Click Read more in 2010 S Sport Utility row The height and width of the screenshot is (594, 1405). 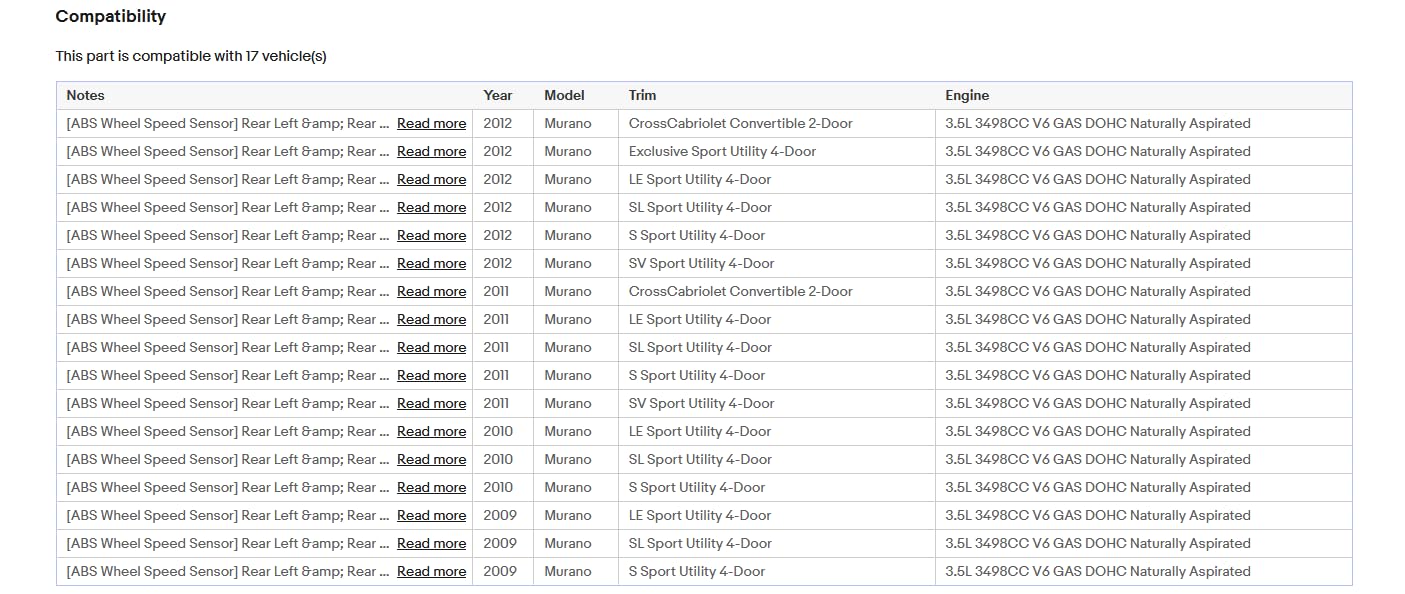click(x=431, y=487)
